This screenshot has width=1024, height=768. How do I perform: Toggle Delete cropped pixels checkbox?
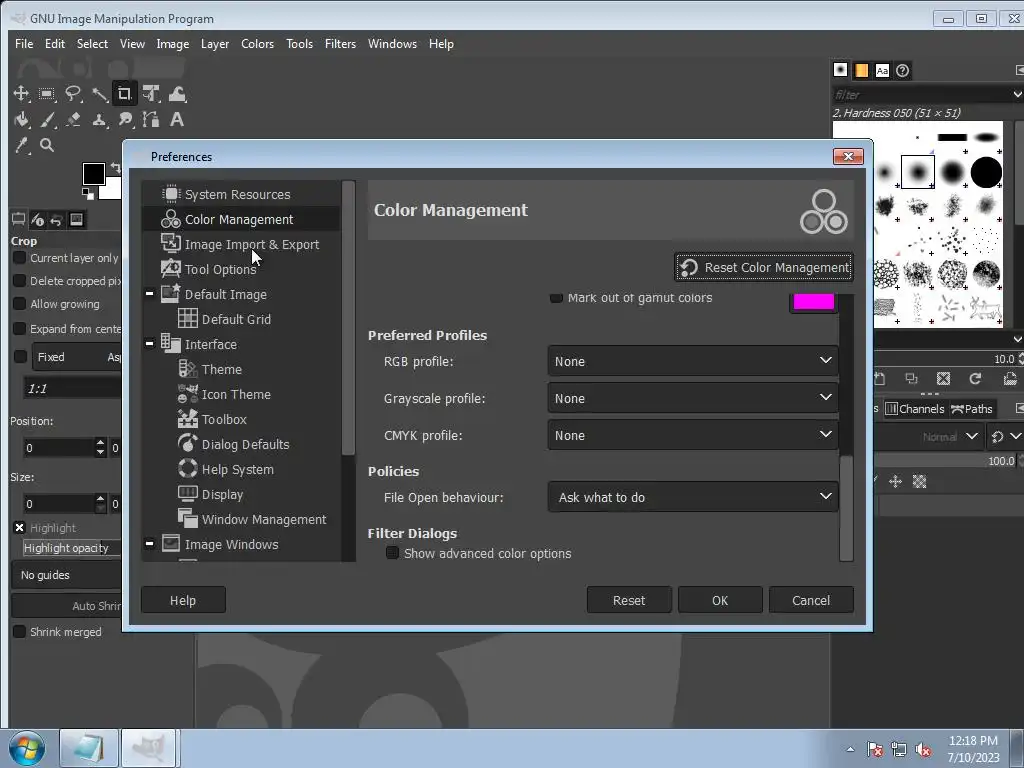click(x=20, y=281)
